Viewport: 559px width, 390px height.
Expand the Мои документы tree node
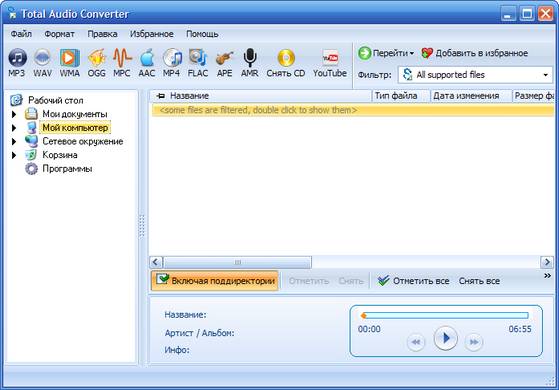click(14, 114)
